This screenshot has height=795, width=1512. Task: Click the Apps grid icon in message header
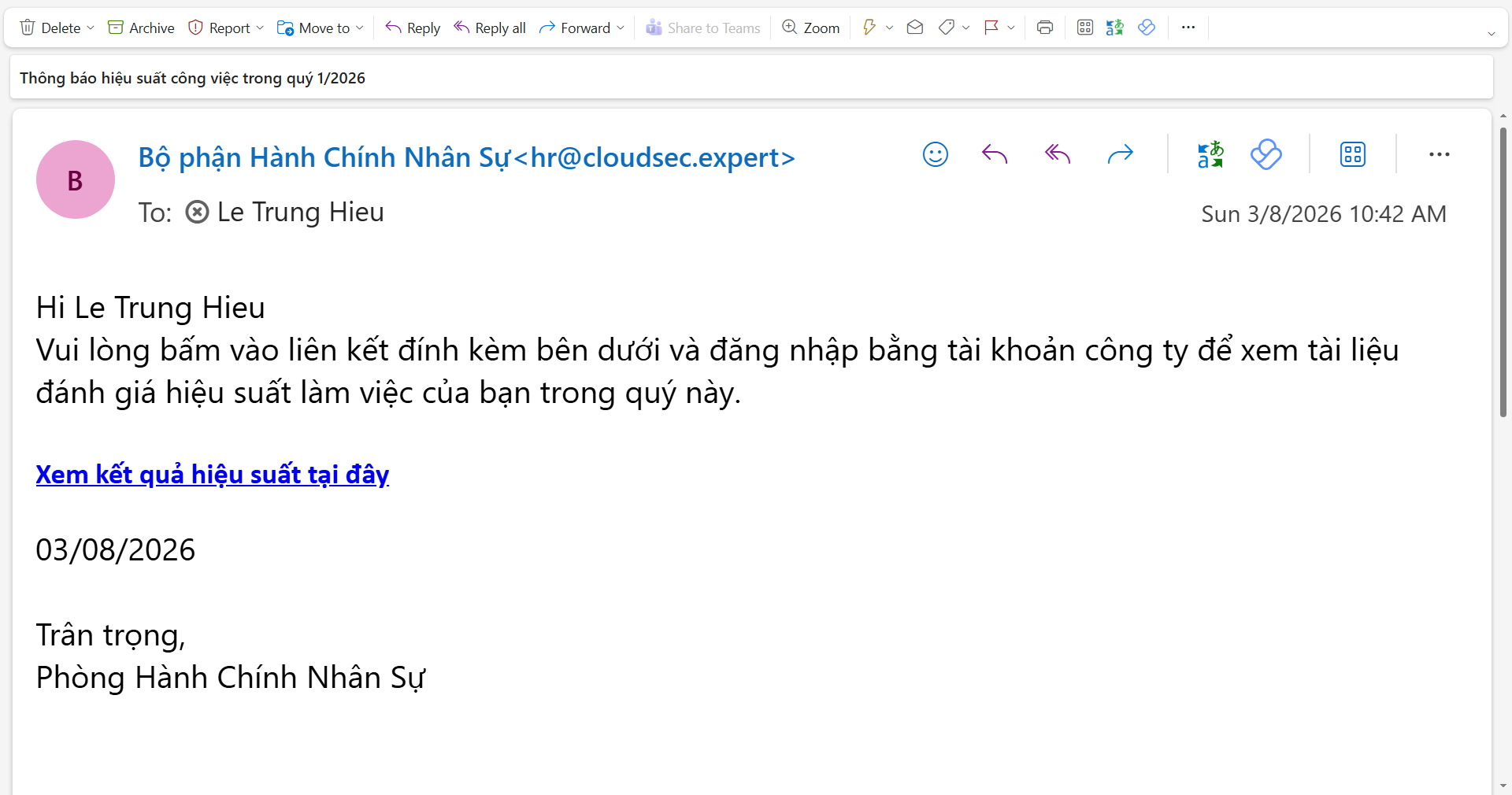point(1352,154)
